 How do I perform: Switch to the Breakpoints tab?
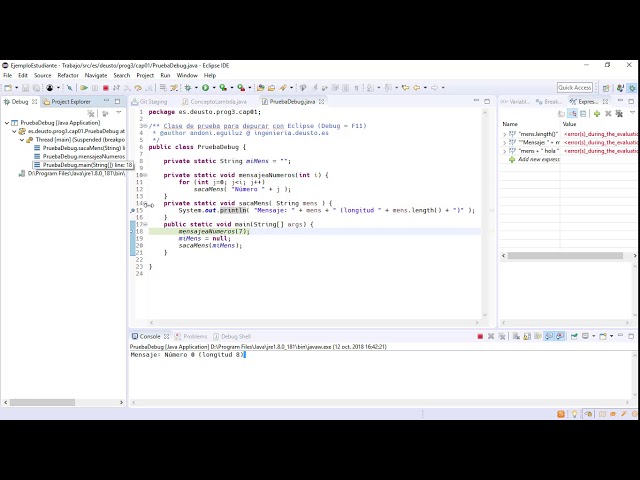pyautogui.click(x=549, y=102)
